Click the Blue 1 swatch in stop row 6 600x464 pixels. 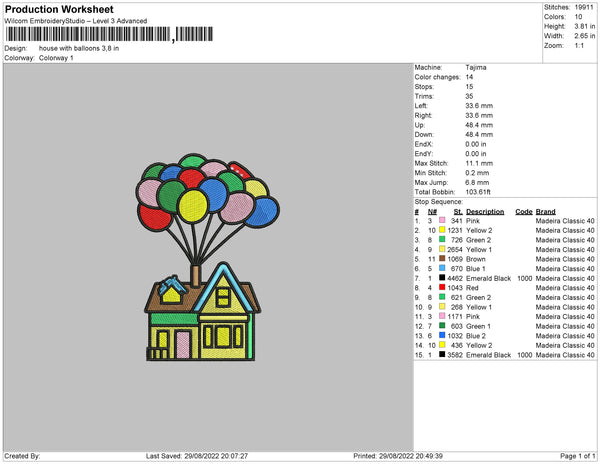(442, 268)
